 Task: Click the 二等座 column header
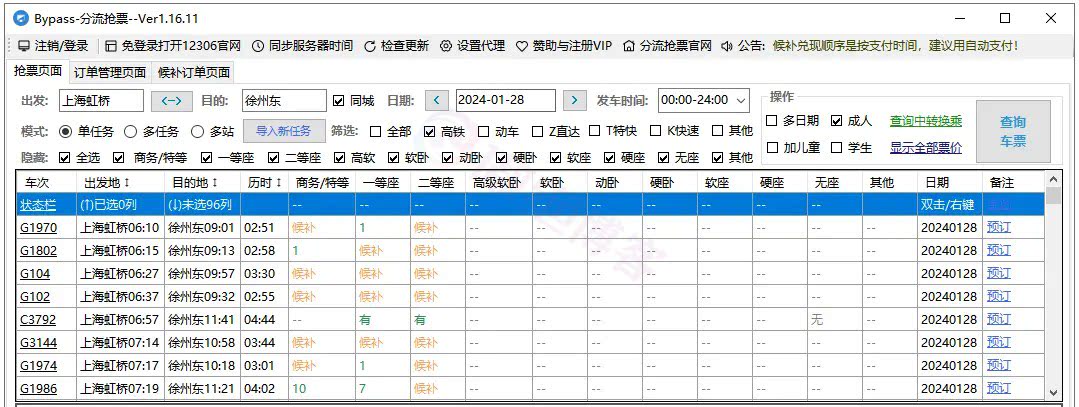(x=436, y=182)
